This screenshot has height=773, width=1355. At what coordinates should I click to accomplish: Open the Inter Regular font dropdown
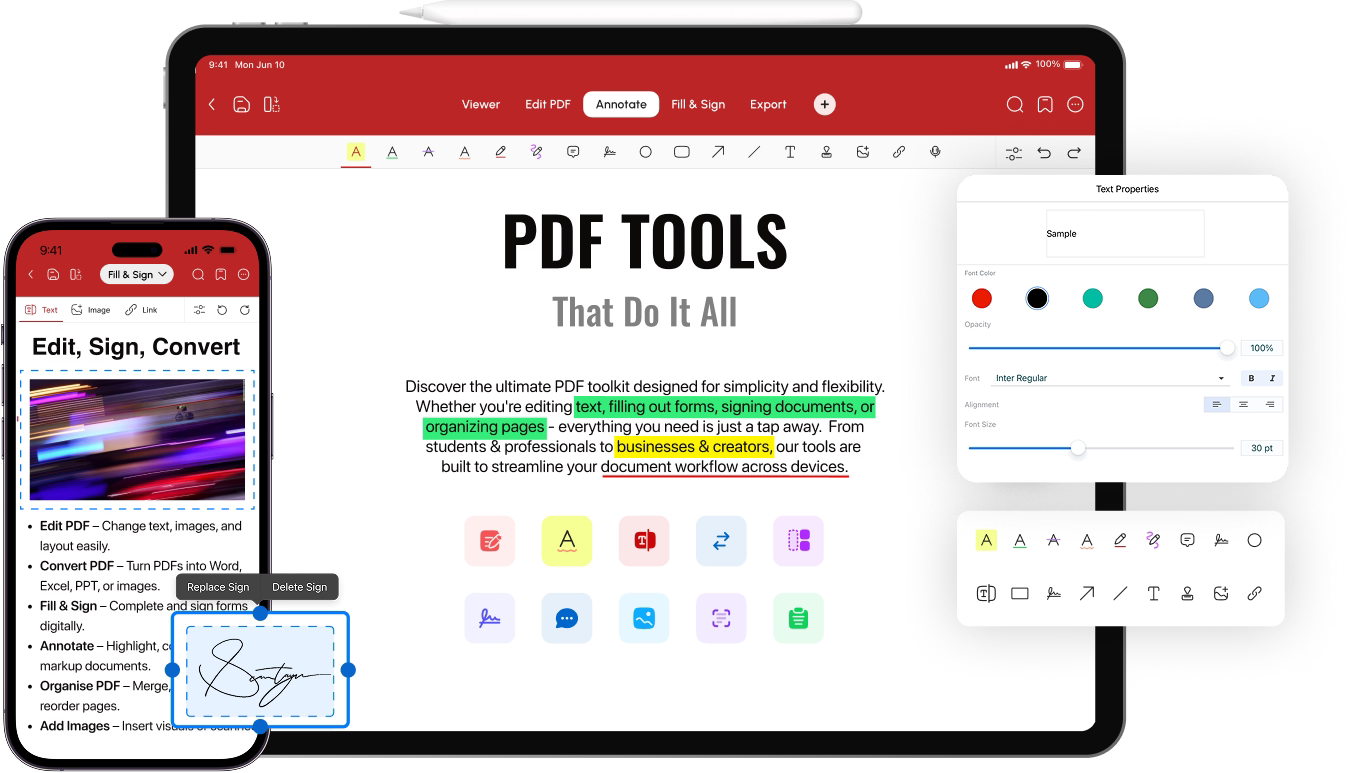click(1110, 377)
